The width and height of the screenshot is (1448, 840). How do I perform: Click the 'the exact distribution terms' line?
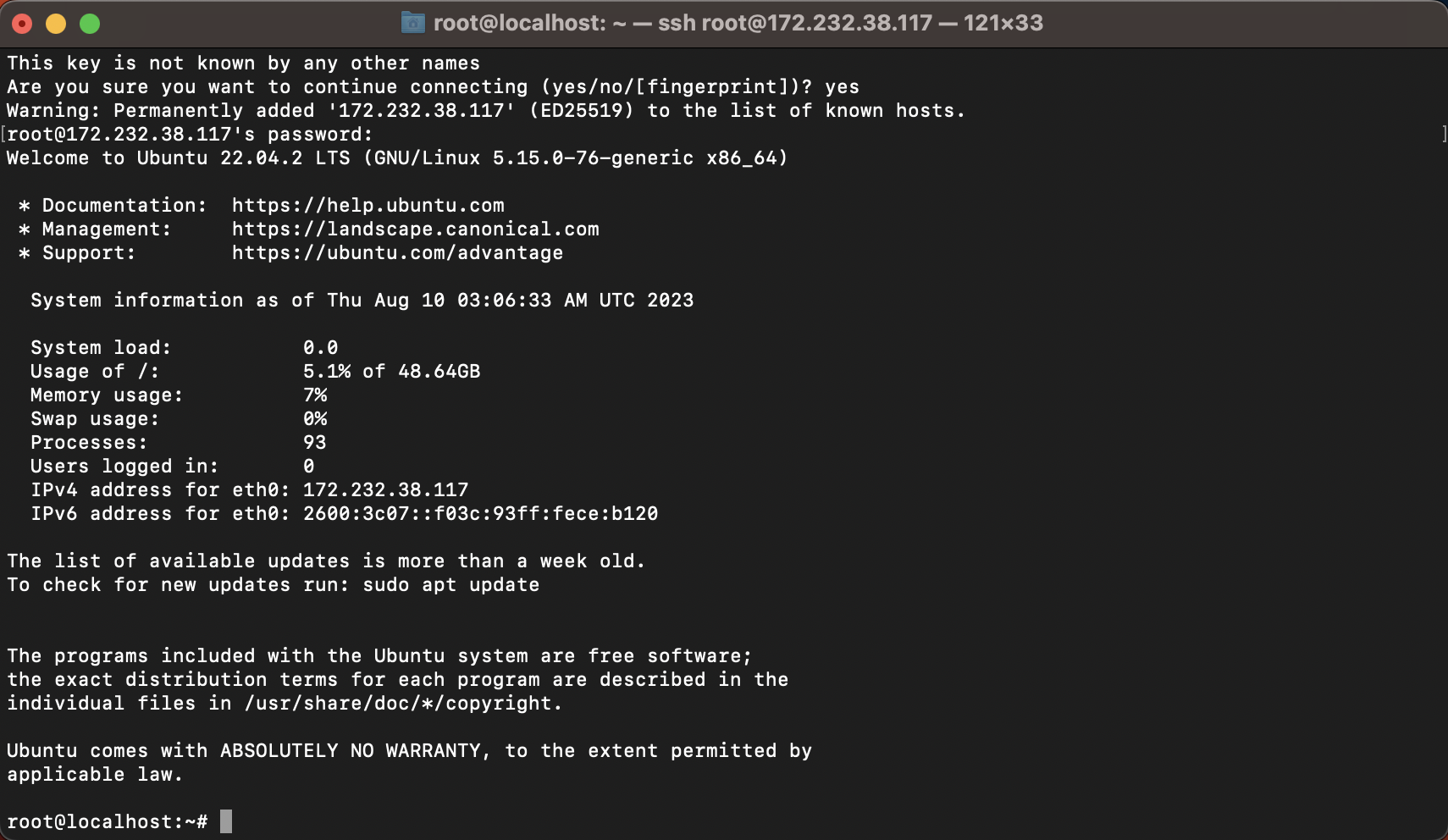(x=398, y=680)
